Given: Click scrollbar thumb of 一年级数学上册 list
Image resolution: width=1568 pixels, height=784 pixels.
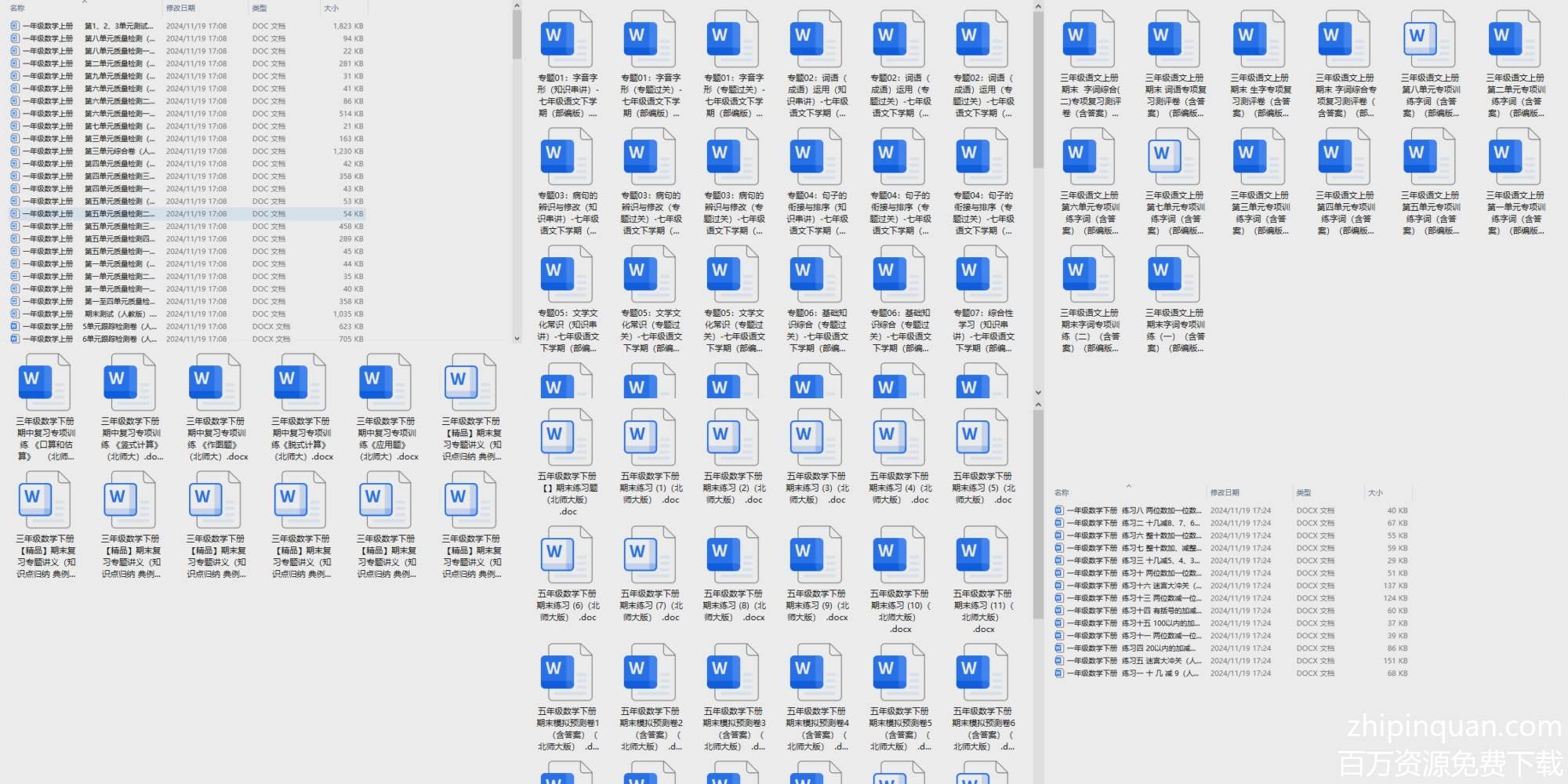Looking at the screenshot, I should coord(517,35).
